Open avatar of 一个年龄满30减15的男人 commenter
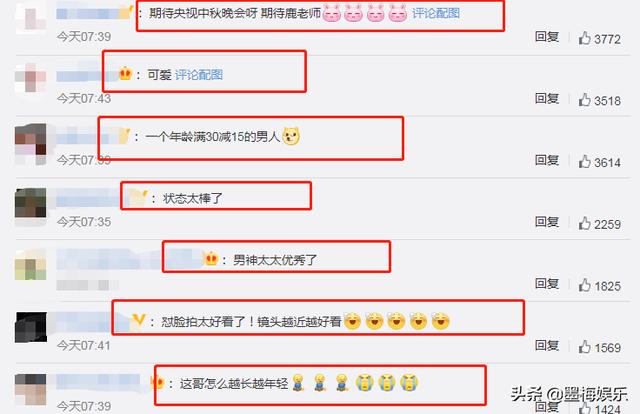Viewport: 640px width, 414px height. click(x=31, y=145)
